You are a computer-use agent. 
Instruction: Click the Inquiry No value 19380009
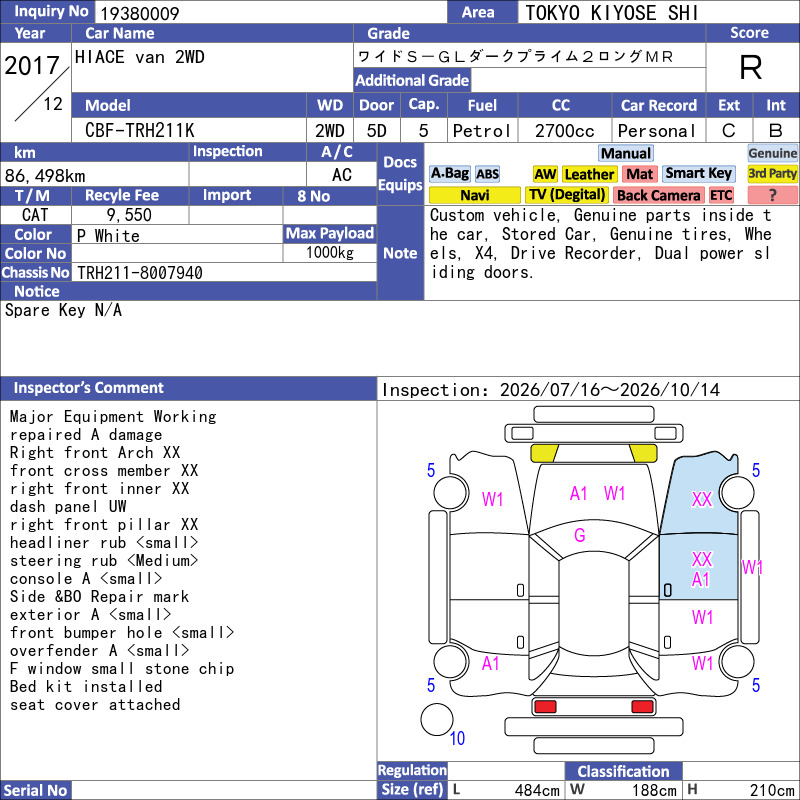pos(139,13)
